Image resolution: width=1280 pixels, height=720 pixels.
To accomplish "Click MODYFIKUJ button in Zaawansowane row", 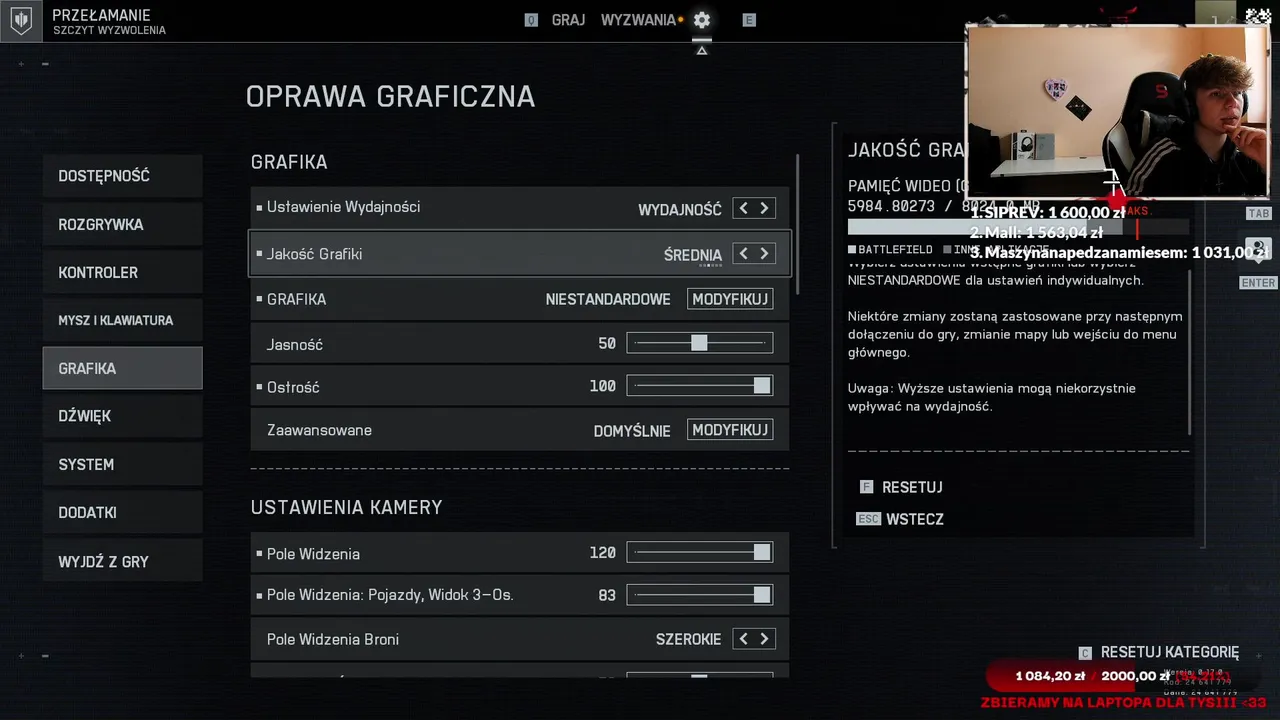I will coord(730,430).
